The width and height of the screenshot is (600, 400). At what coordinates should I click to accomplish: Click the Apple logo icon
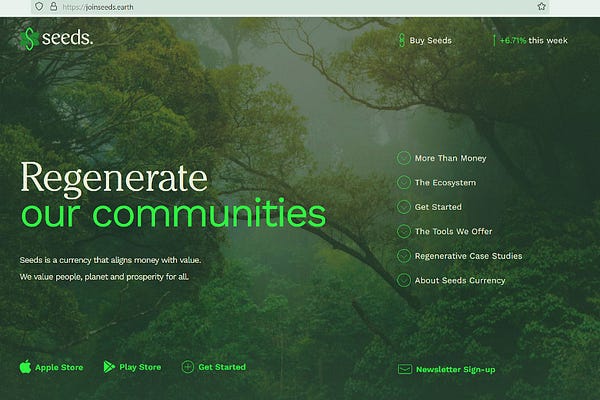pos(25,367)
